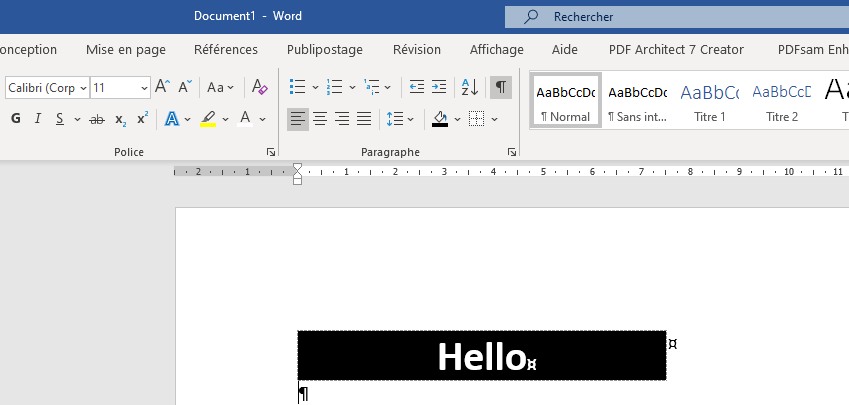Viewport: 849px width, 405px height.
Task: Clear all formatting with the eraser icon
Action: [x=259, y=87]
